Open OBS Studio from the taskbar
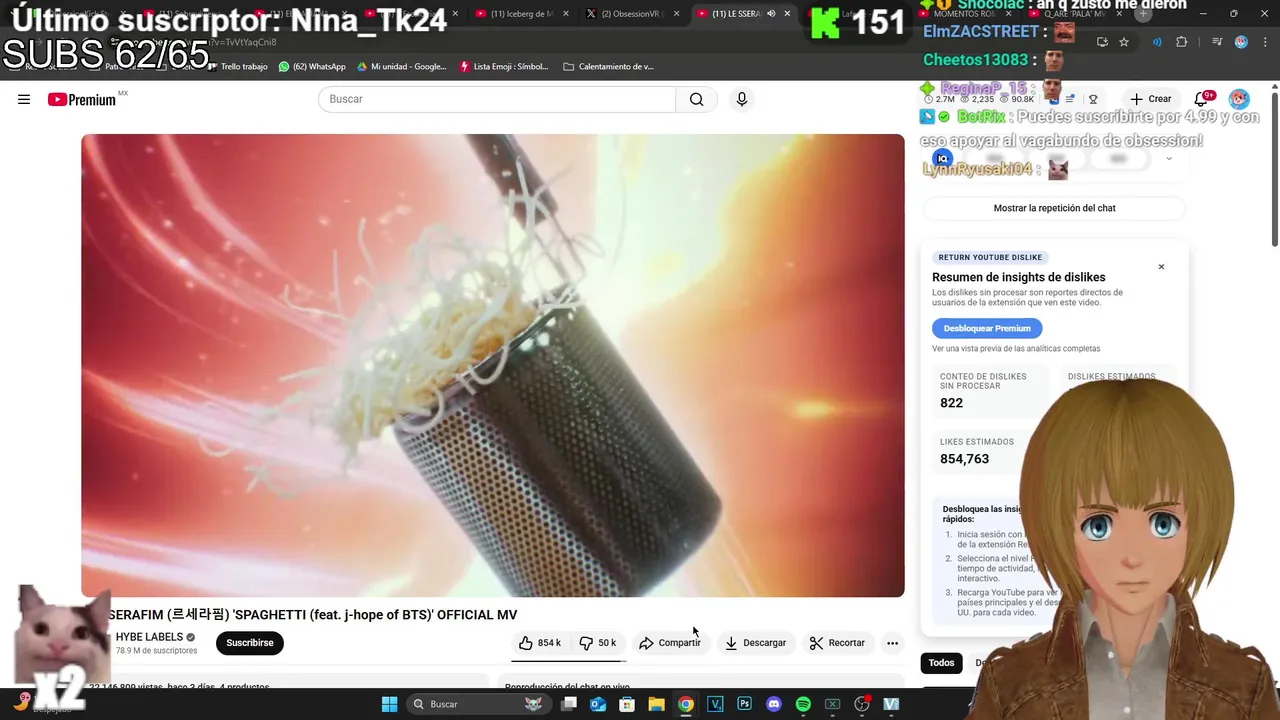 point(862,704)
